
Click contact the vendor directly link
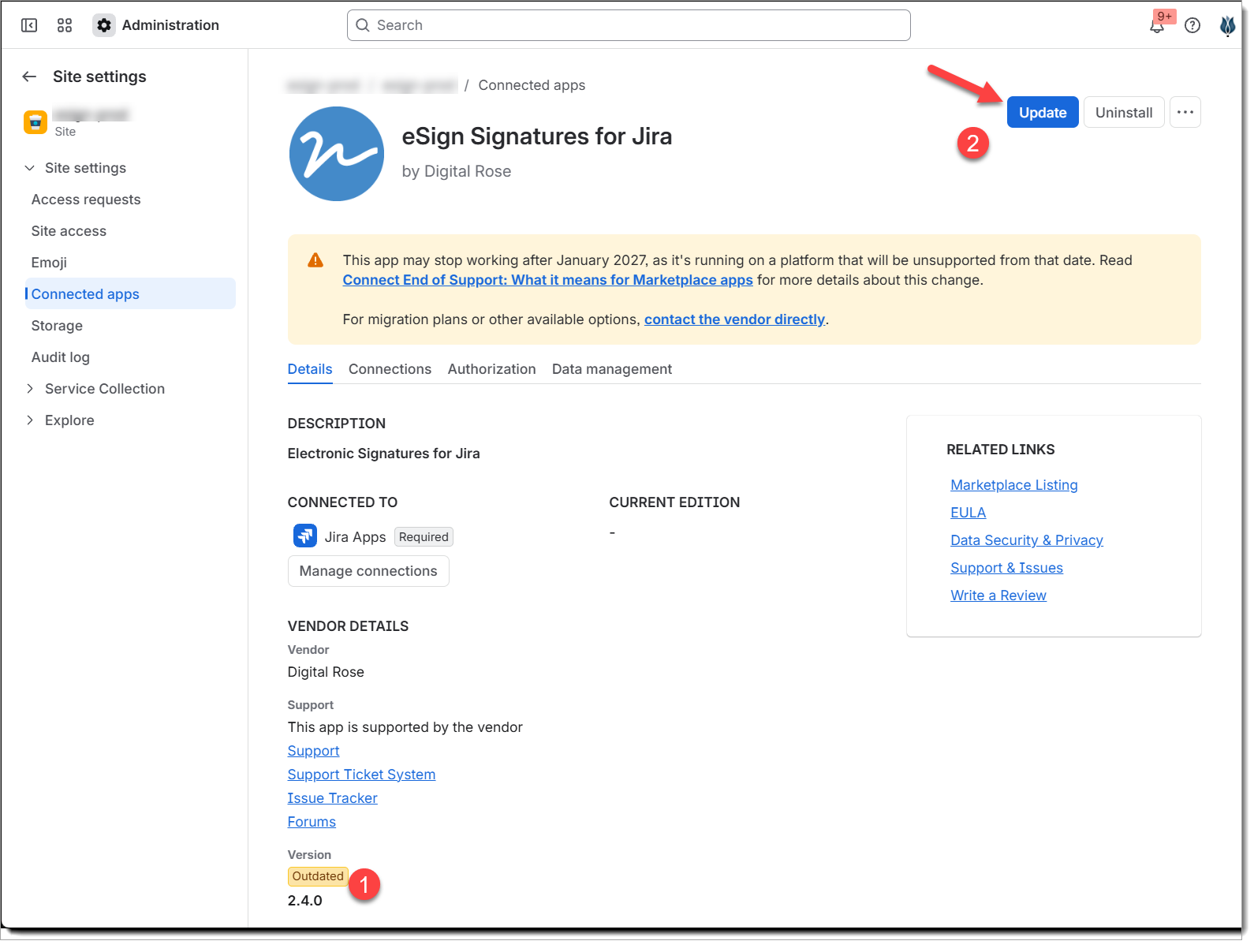[x=734, y=319]
